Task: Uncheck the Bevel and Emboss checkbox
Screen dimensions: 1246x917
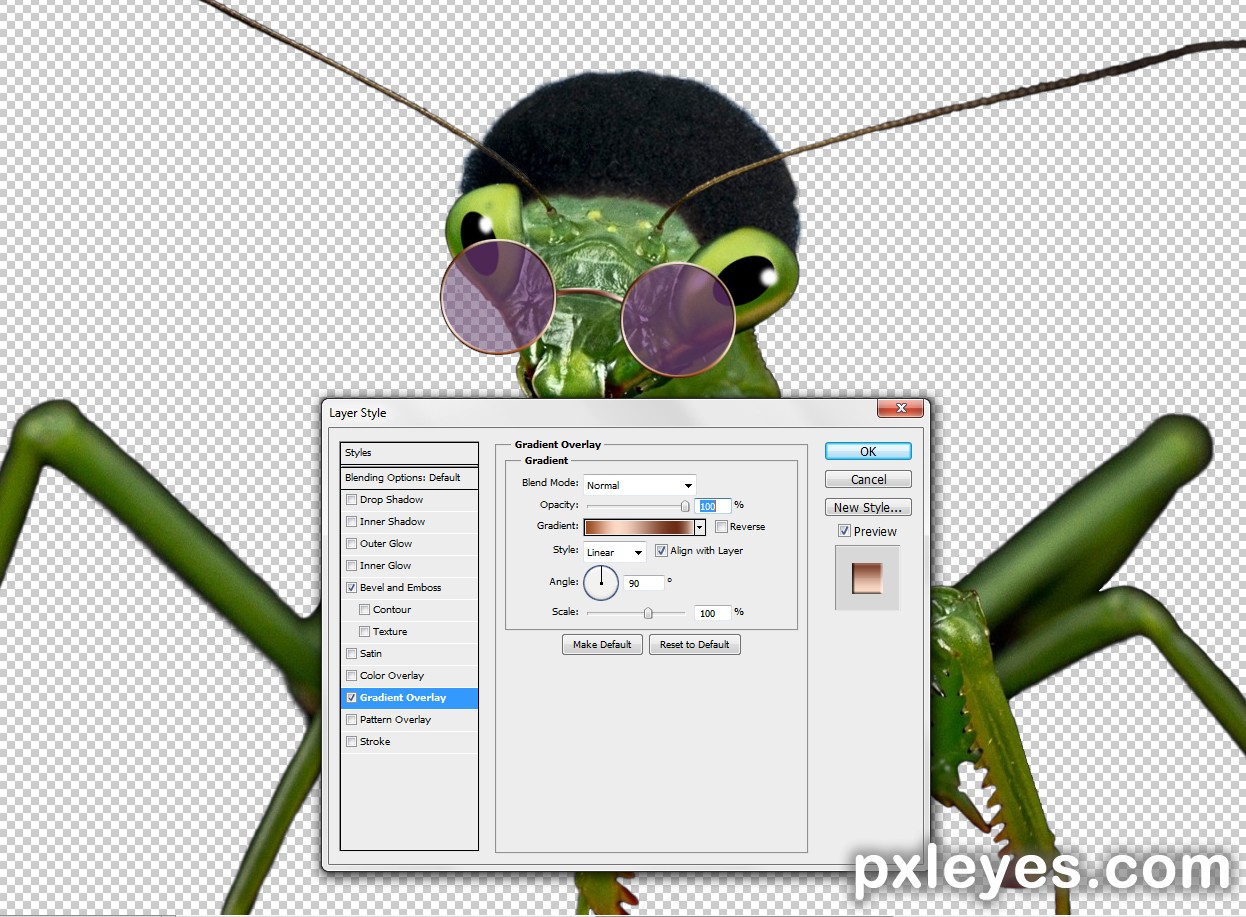Action: click(x=351, y=588)
